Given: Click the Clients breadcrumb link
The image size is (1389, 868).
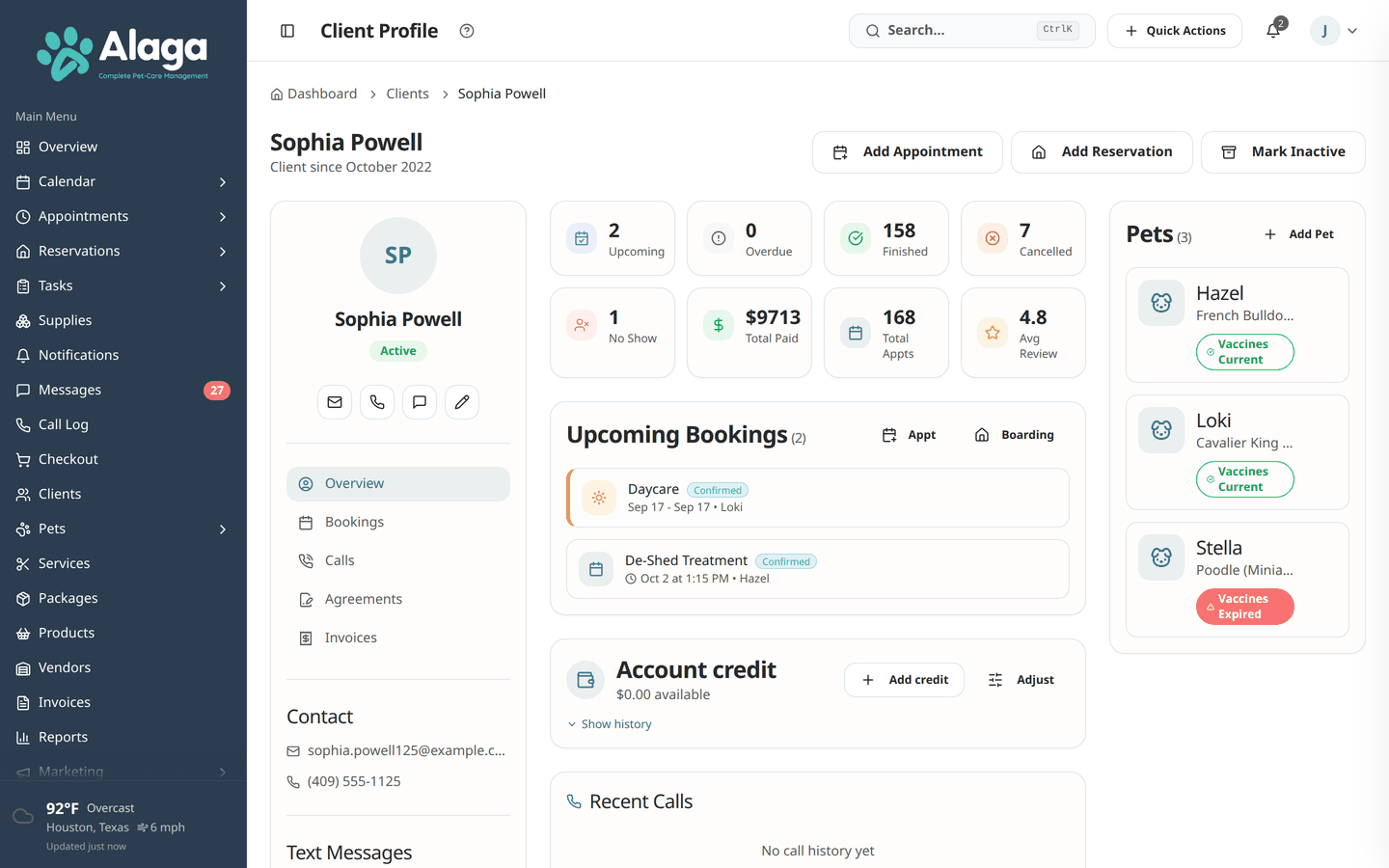Looking at the screenshot, I should [x=407, y=94].
